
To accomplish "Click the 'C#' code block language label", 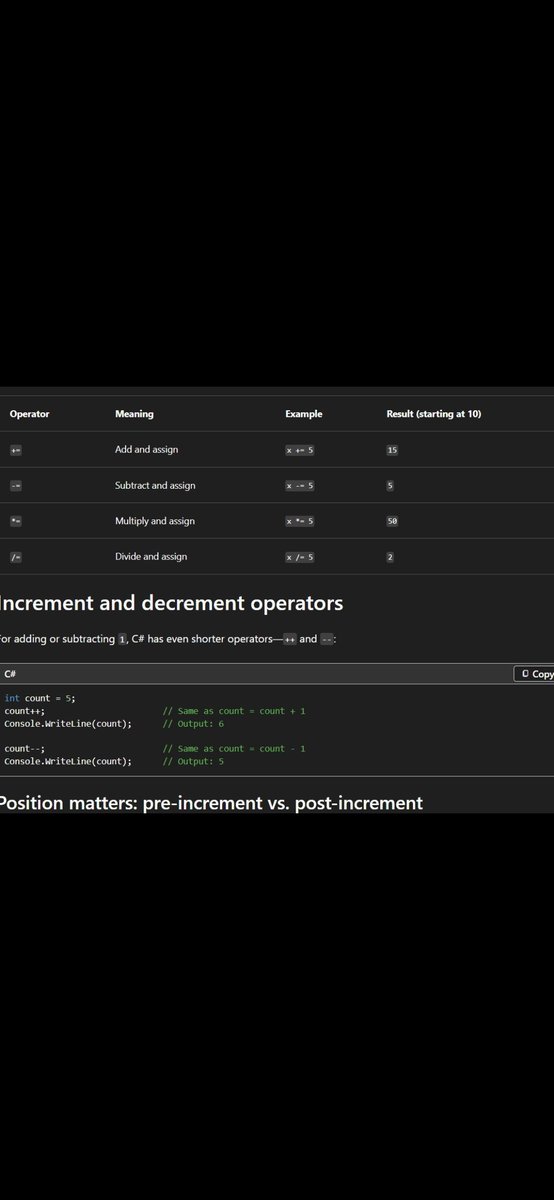I will (x=10, y=674).
